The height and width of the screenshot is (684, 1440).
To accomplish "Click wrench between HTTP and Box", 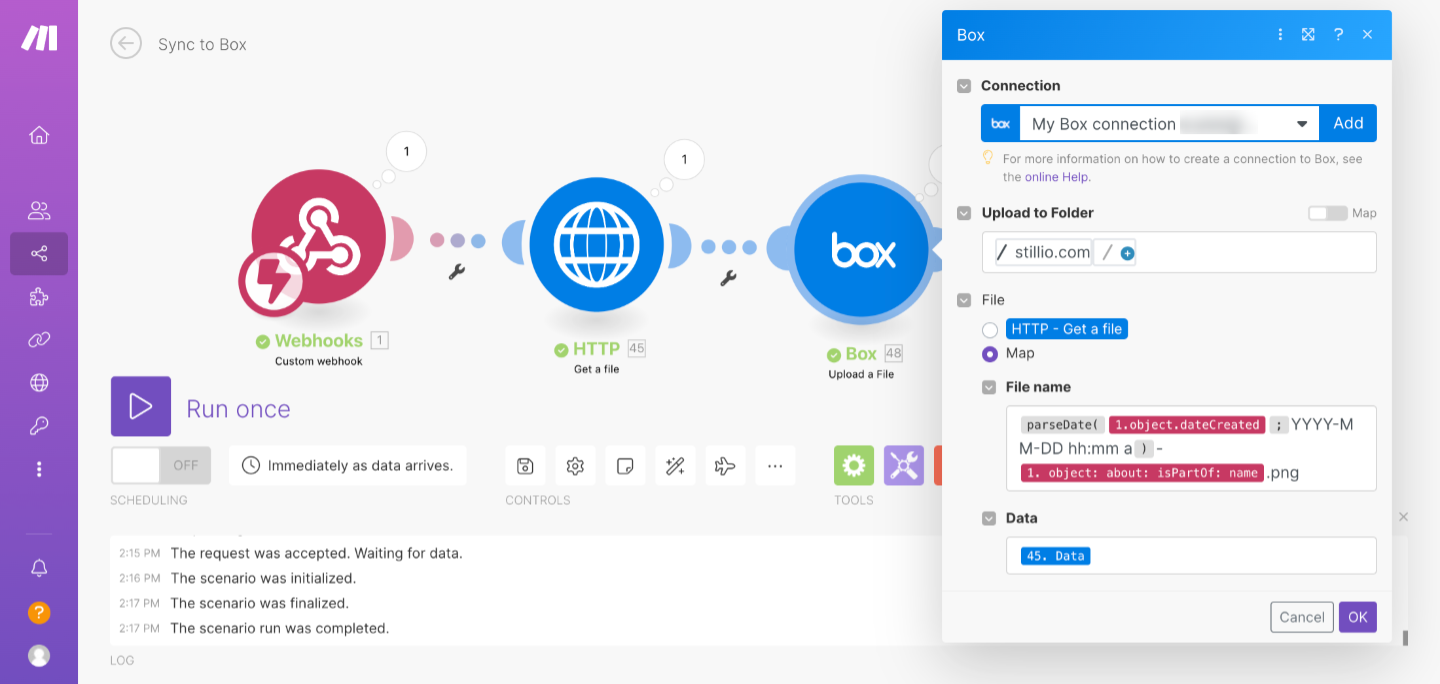I will click(729, 278).
